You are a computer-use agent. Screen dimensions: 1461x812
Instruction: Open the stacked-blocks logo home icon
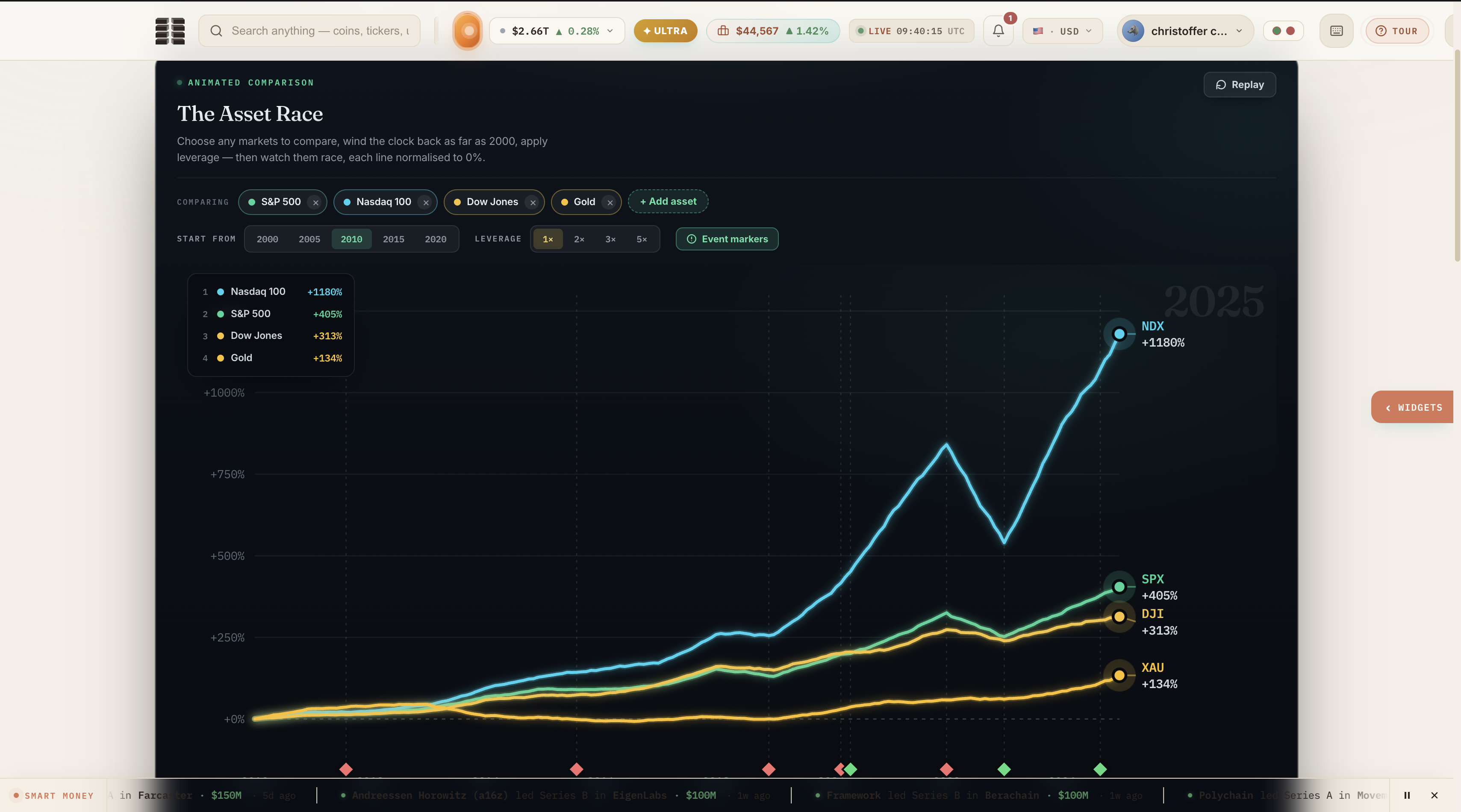pyautogui.click(x=170, y=31)
